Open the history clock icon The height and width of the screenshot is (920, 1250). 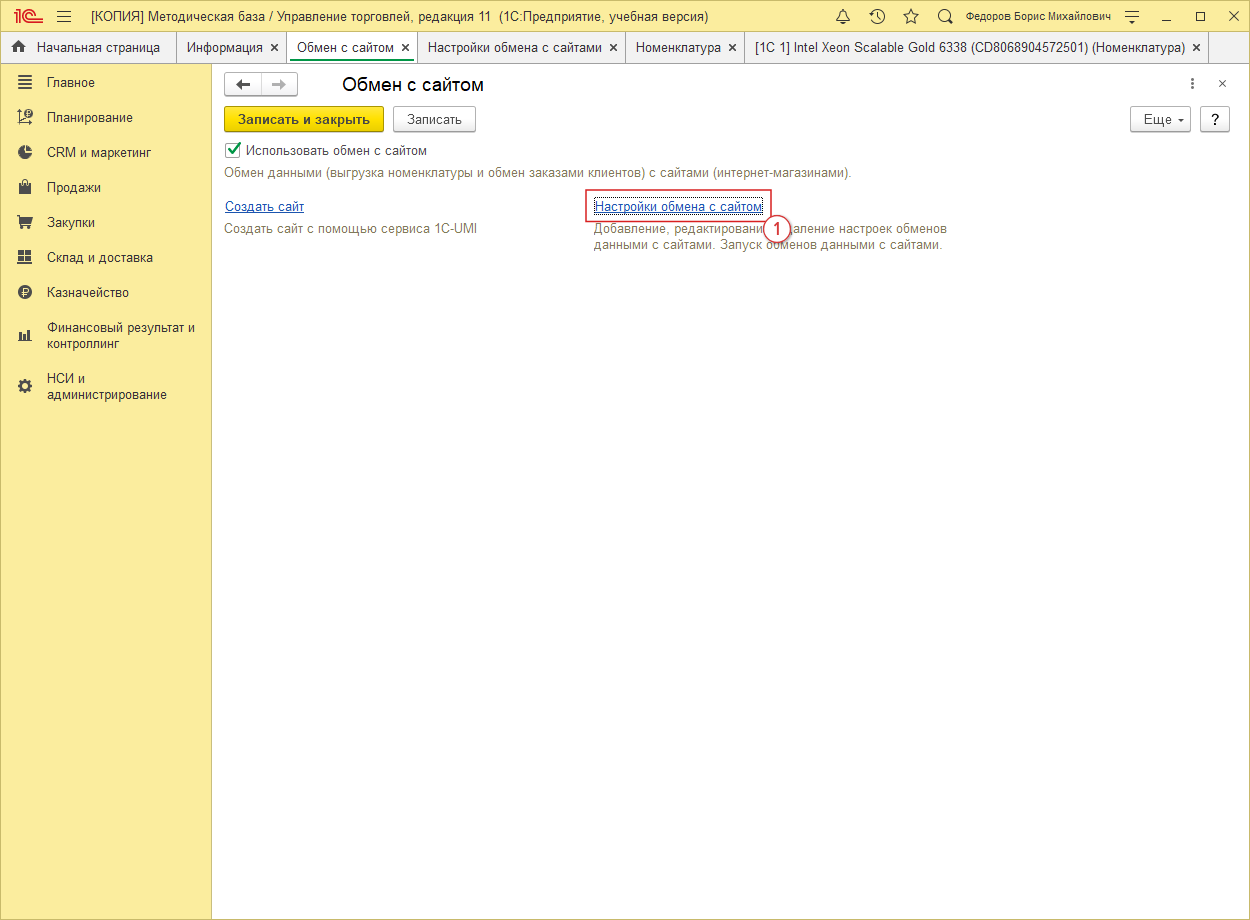coord(877,17)
